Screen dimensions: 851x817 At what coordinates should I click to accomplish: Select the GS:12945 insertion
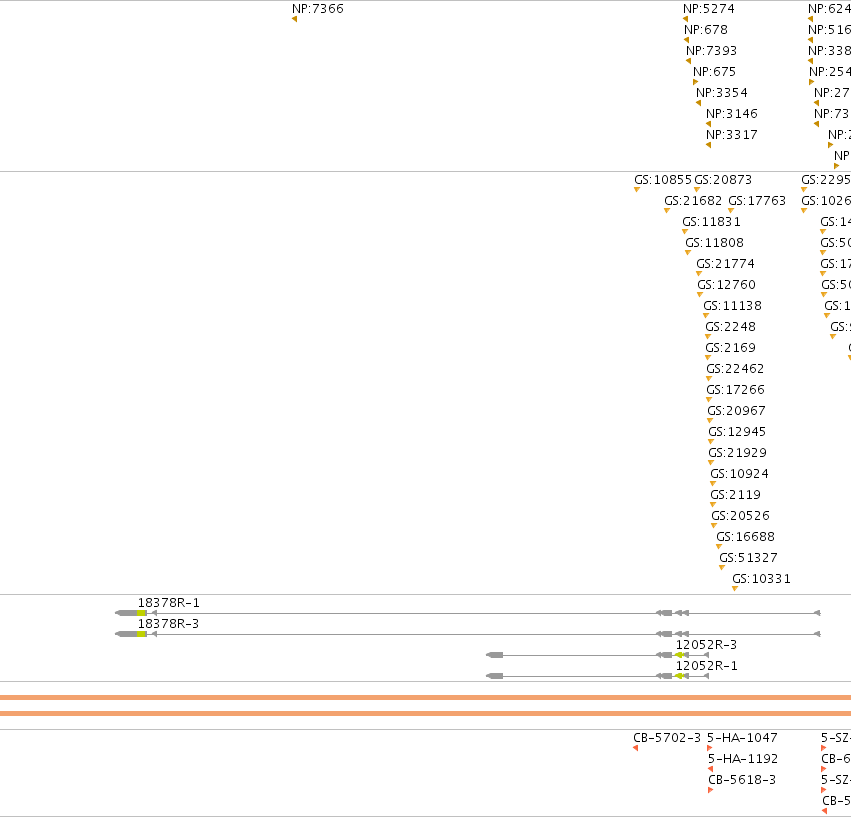coord(711,441)
